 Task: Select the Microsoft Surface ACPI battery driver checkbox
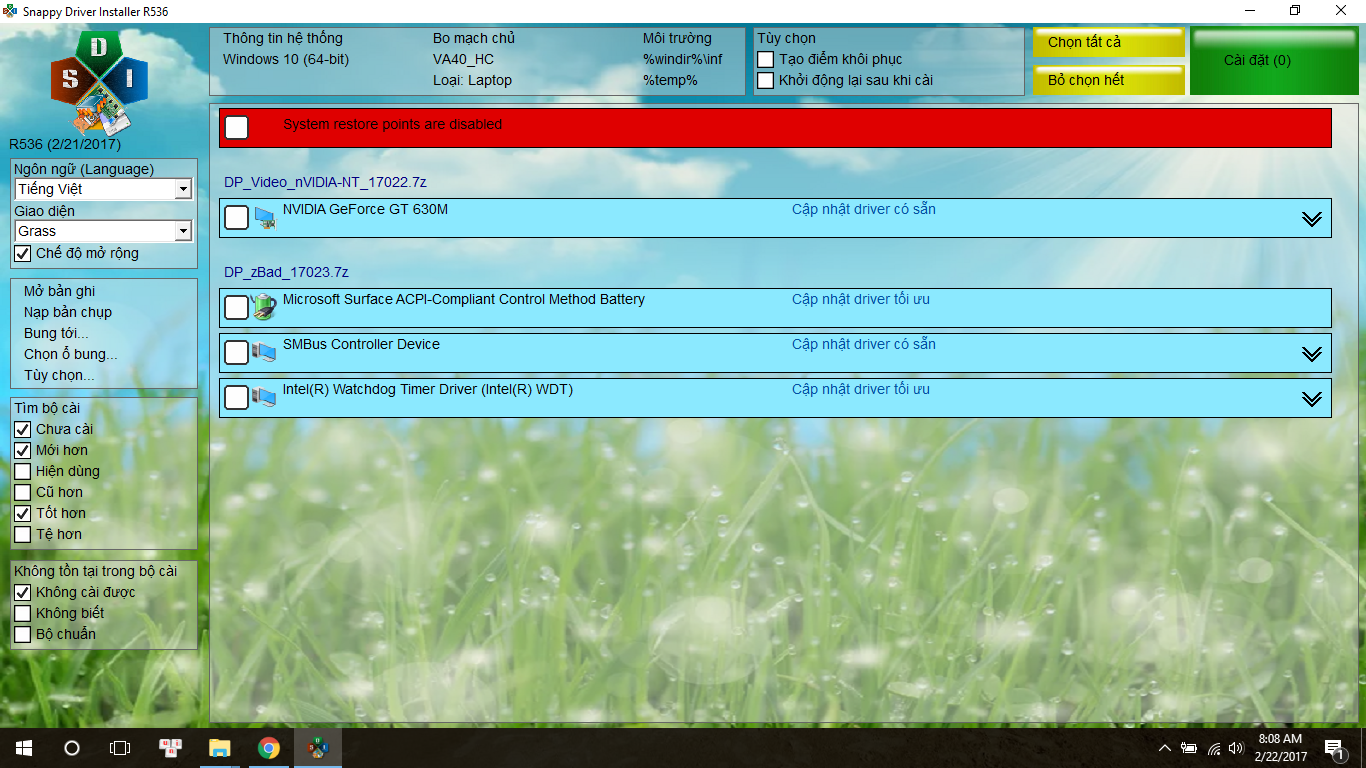tap(237, 307)
